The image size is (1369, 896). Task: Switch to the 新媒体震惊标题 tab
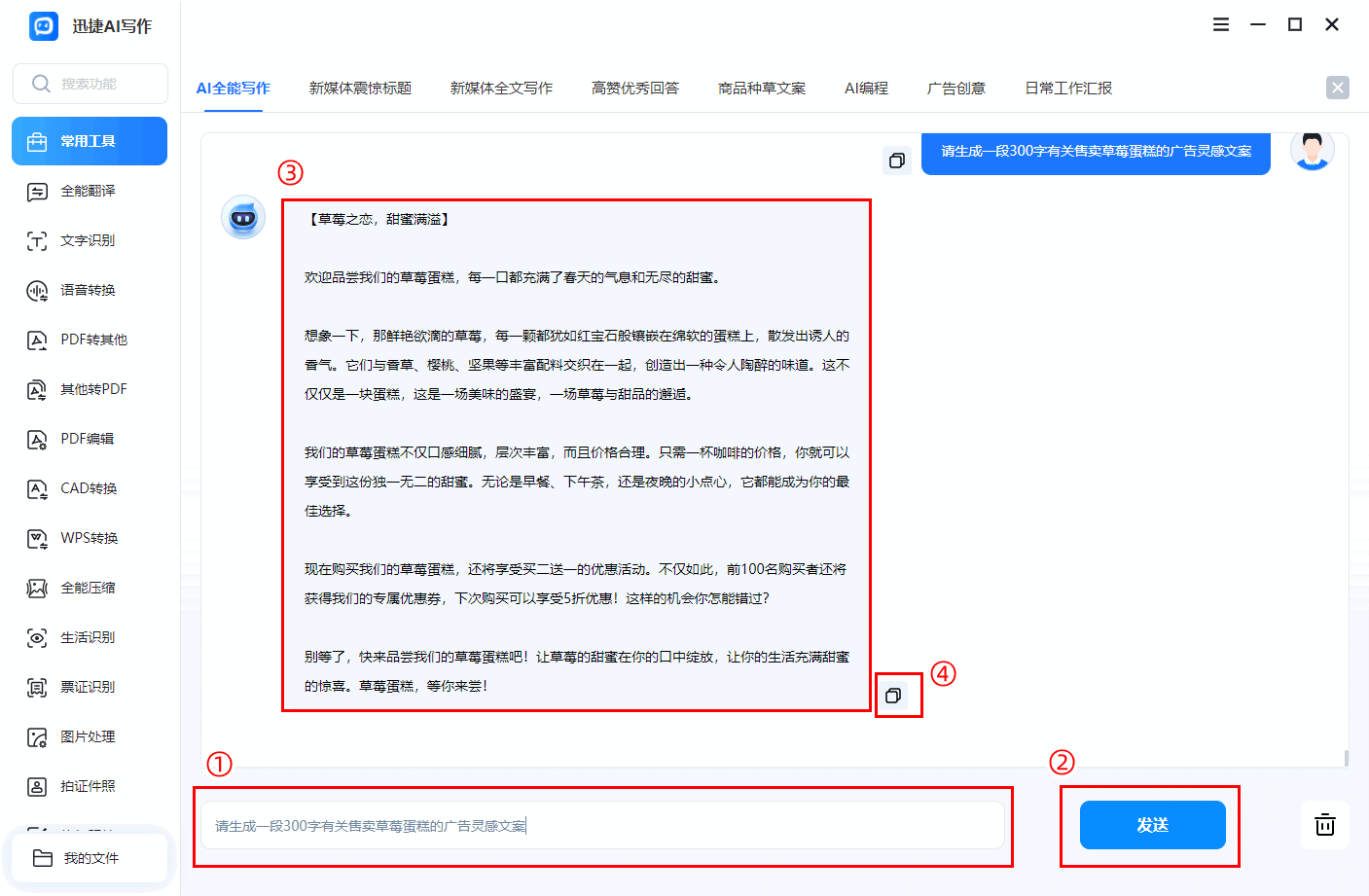point(360,89)
